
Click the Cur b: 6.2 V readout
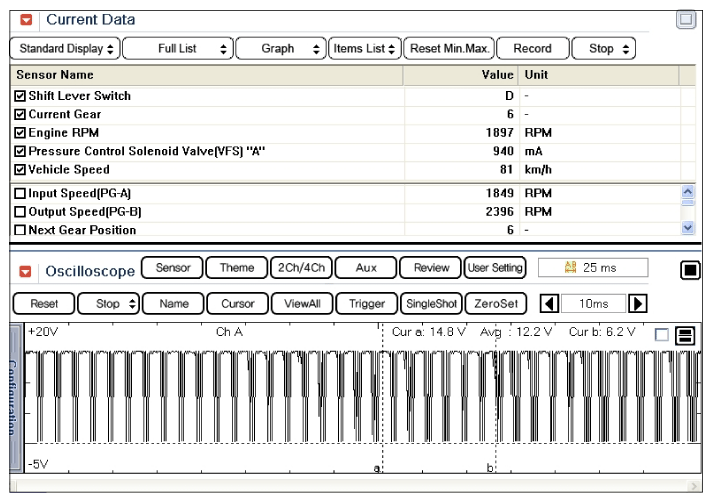pos(602,332)
